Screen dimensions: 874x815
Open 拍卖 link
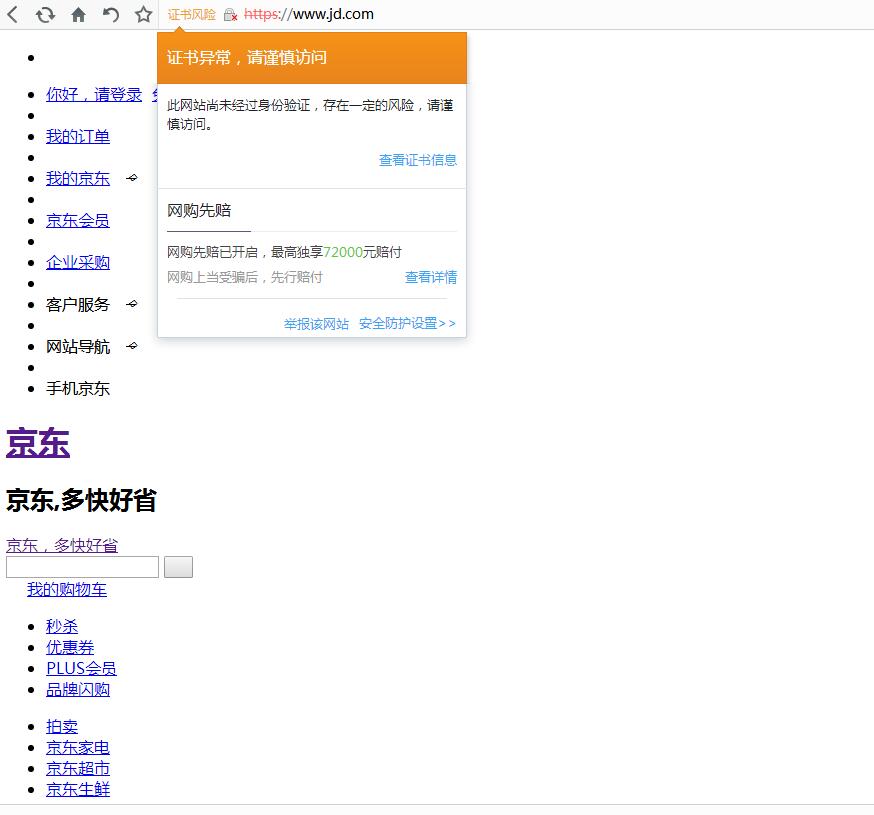pyautogui.click(x=62, y=726)
